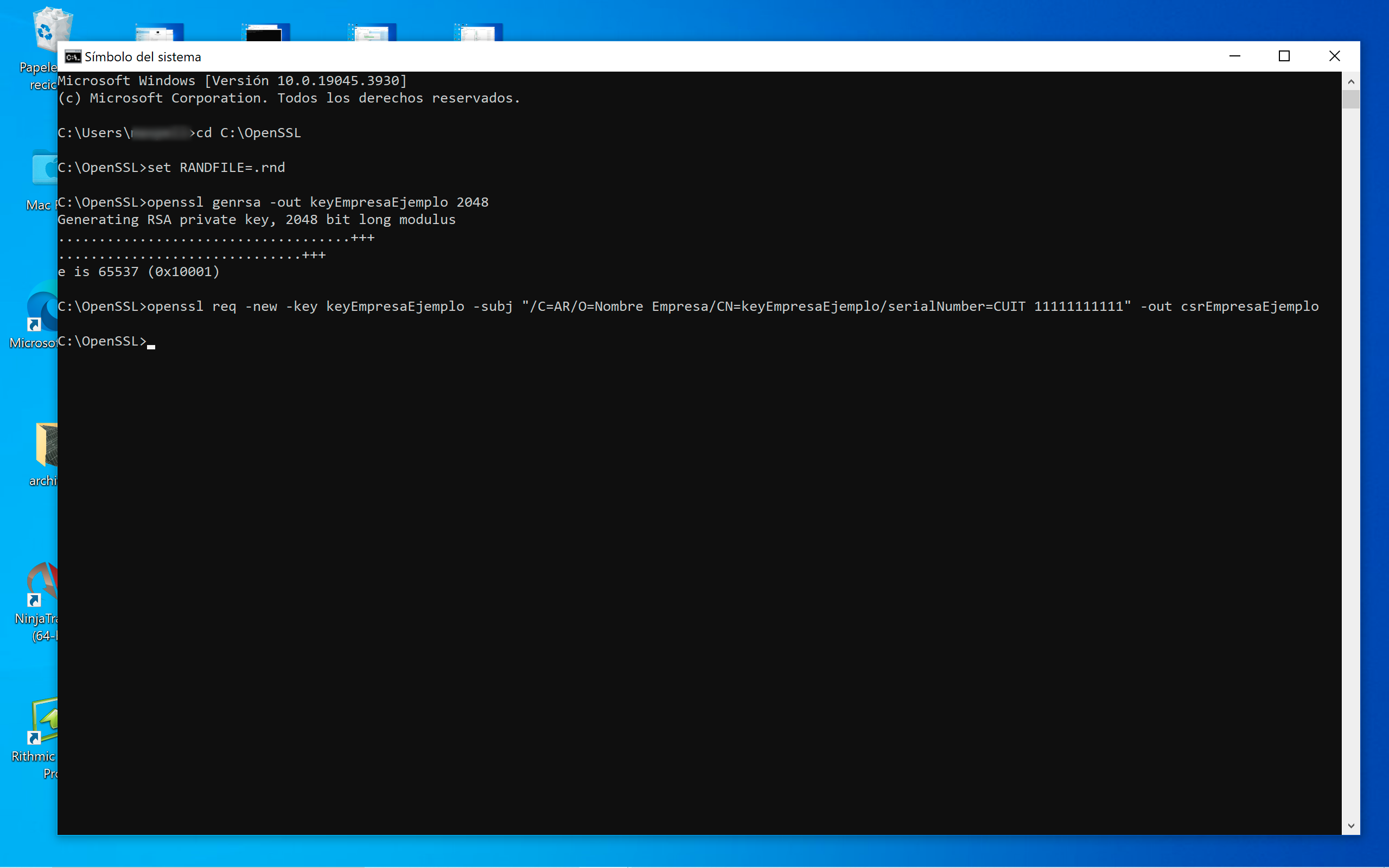Click the 'Símbolo del sistema' title text

(143, 57)
